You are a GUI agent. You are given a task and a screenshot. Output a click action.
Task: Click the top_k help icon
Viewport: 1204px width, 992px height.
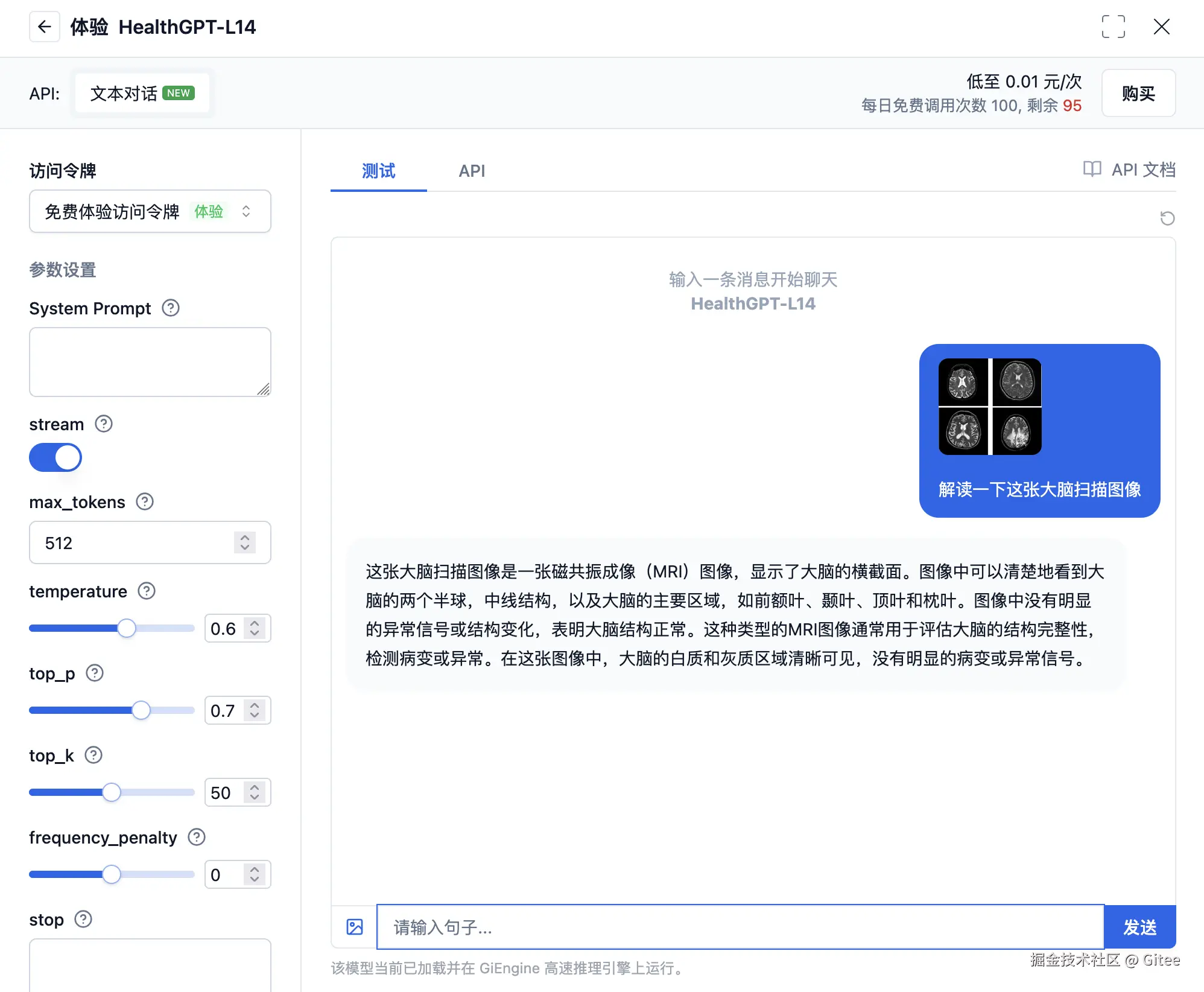click(93, 755)
